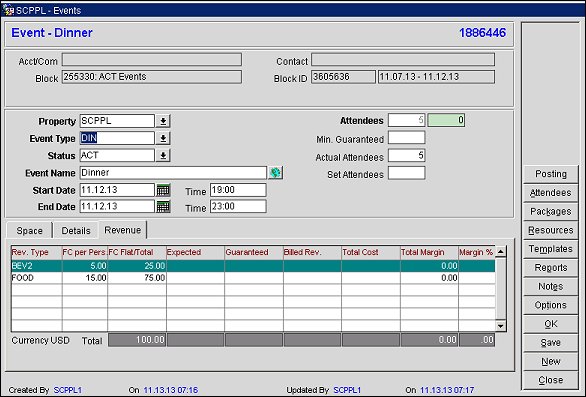Click the Total Cost column header
This screenshot has height=397, width=586.
(371, 252)
